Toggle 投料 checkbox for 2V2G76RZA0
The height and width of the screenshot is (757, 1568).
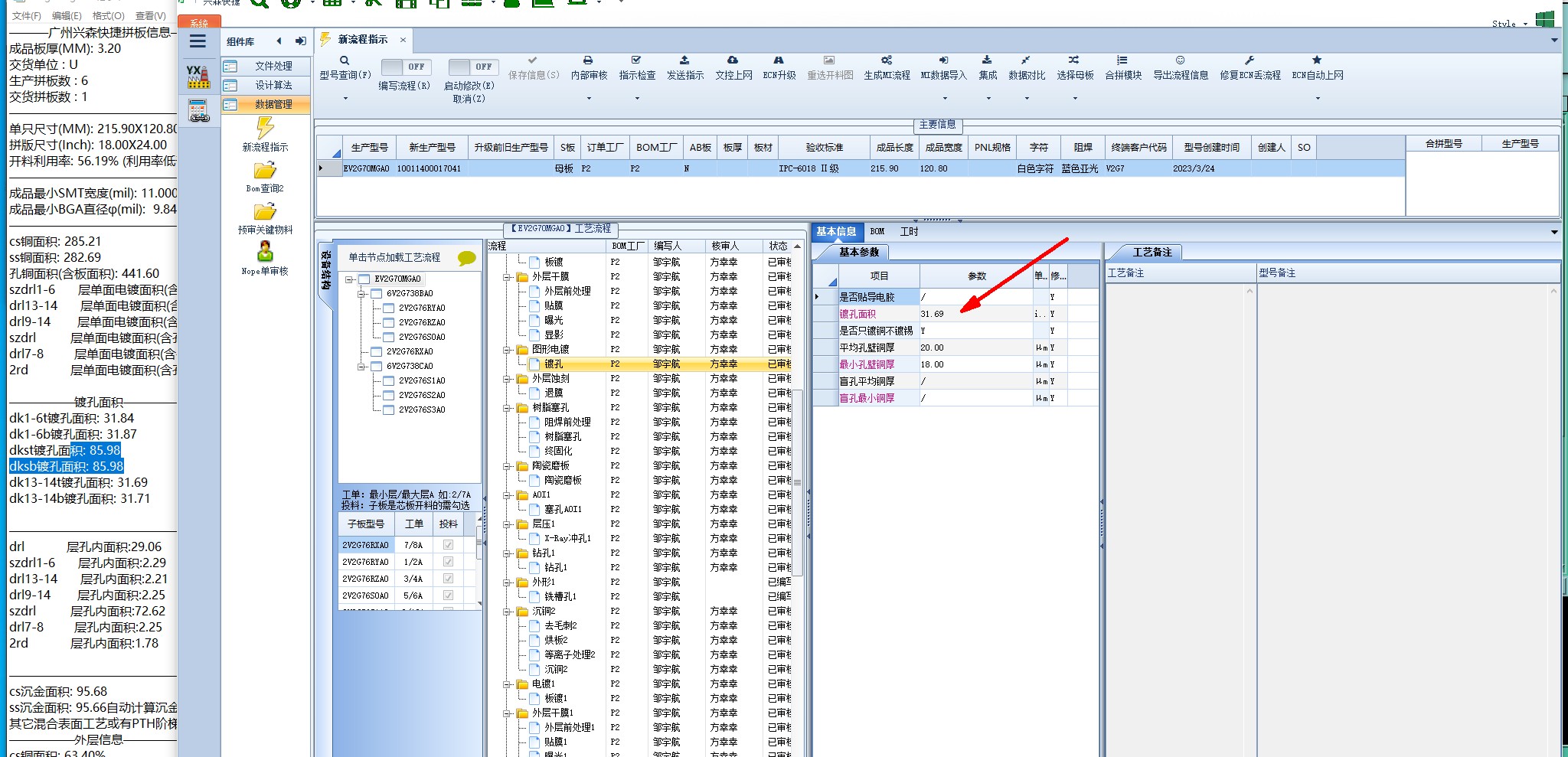pyautogui.click(x=448, y=579)
